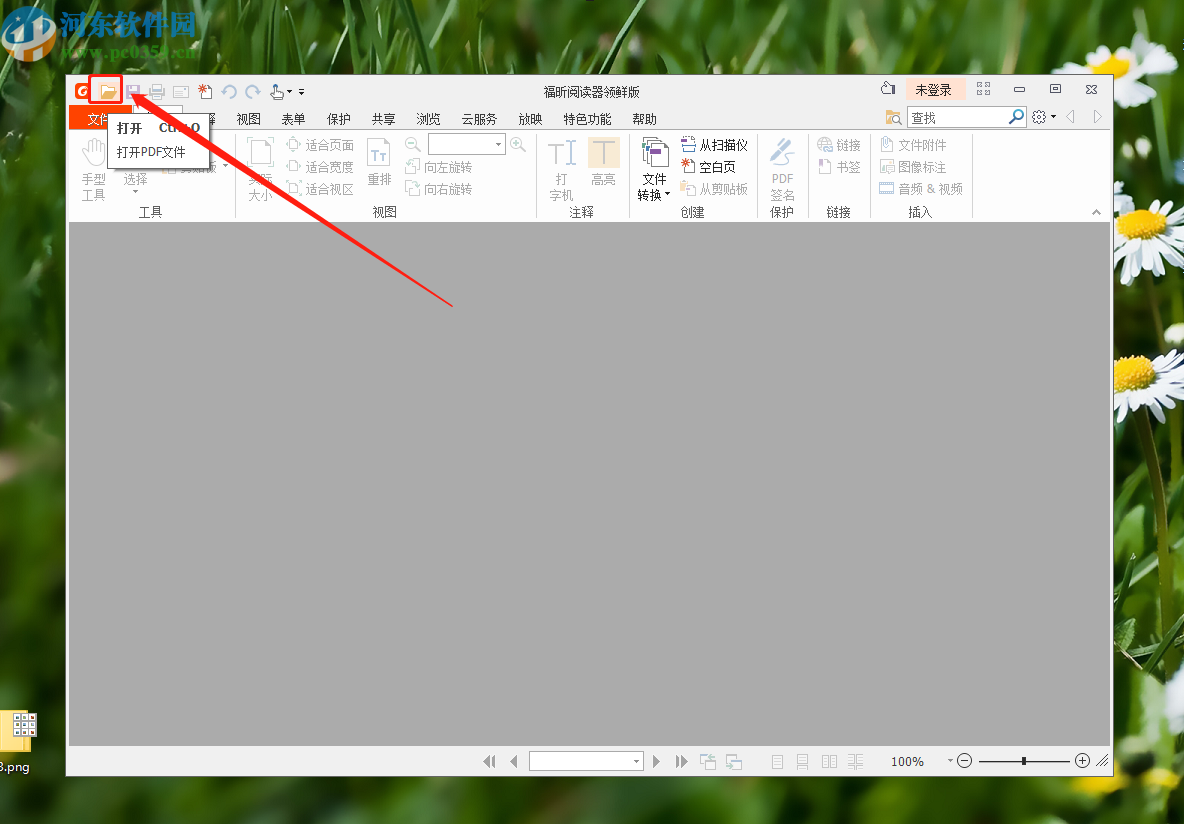Viewport: 1184px width, 824px height.
Task: Click 适合宽度 fit width option
Action: pos(320,167)
